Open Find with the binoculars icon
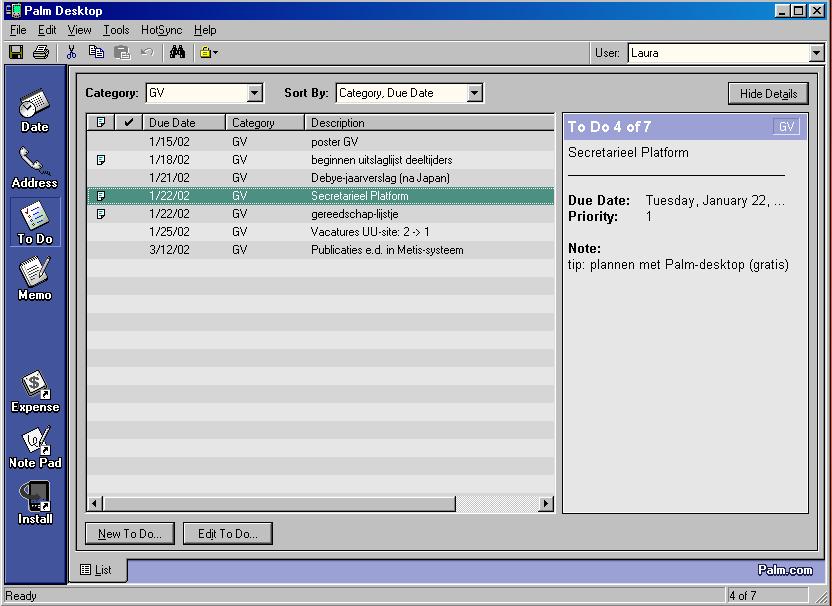832x606 pixels. point(177,52)
